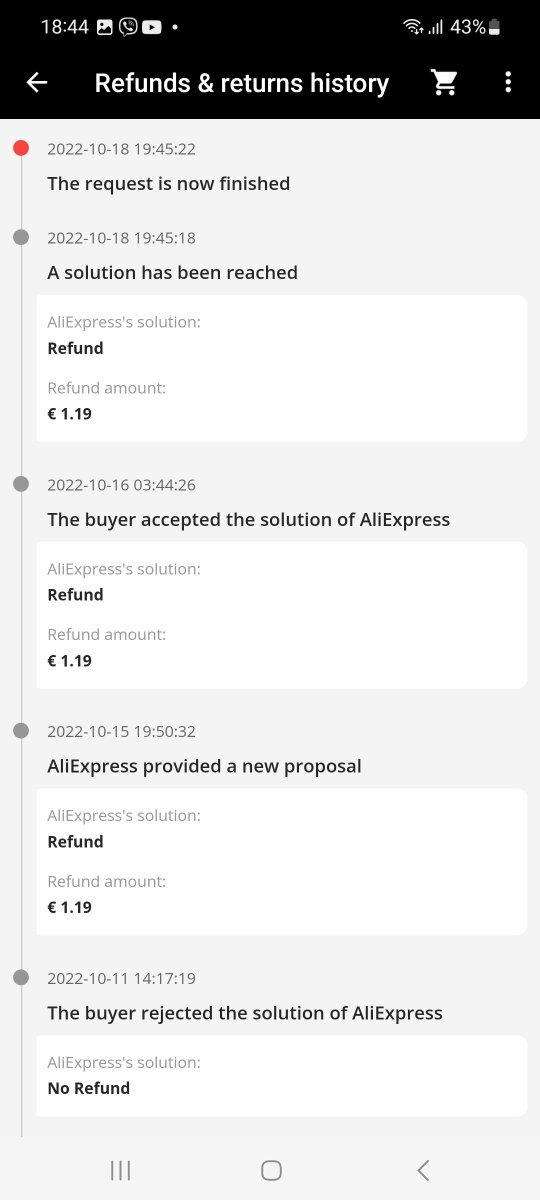Select the timeline dot dated 2022-10-11 14:17:19
The width and height of the screenshot is (540, 1200).
pos(21,978)
